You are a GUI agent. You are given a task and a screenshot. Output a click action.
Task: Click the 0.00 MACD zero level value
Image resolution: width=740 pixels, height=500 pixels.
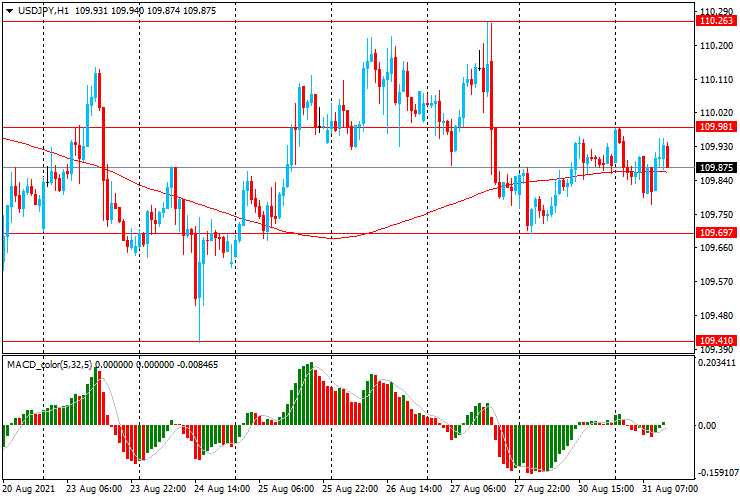[x=706, y=425]
